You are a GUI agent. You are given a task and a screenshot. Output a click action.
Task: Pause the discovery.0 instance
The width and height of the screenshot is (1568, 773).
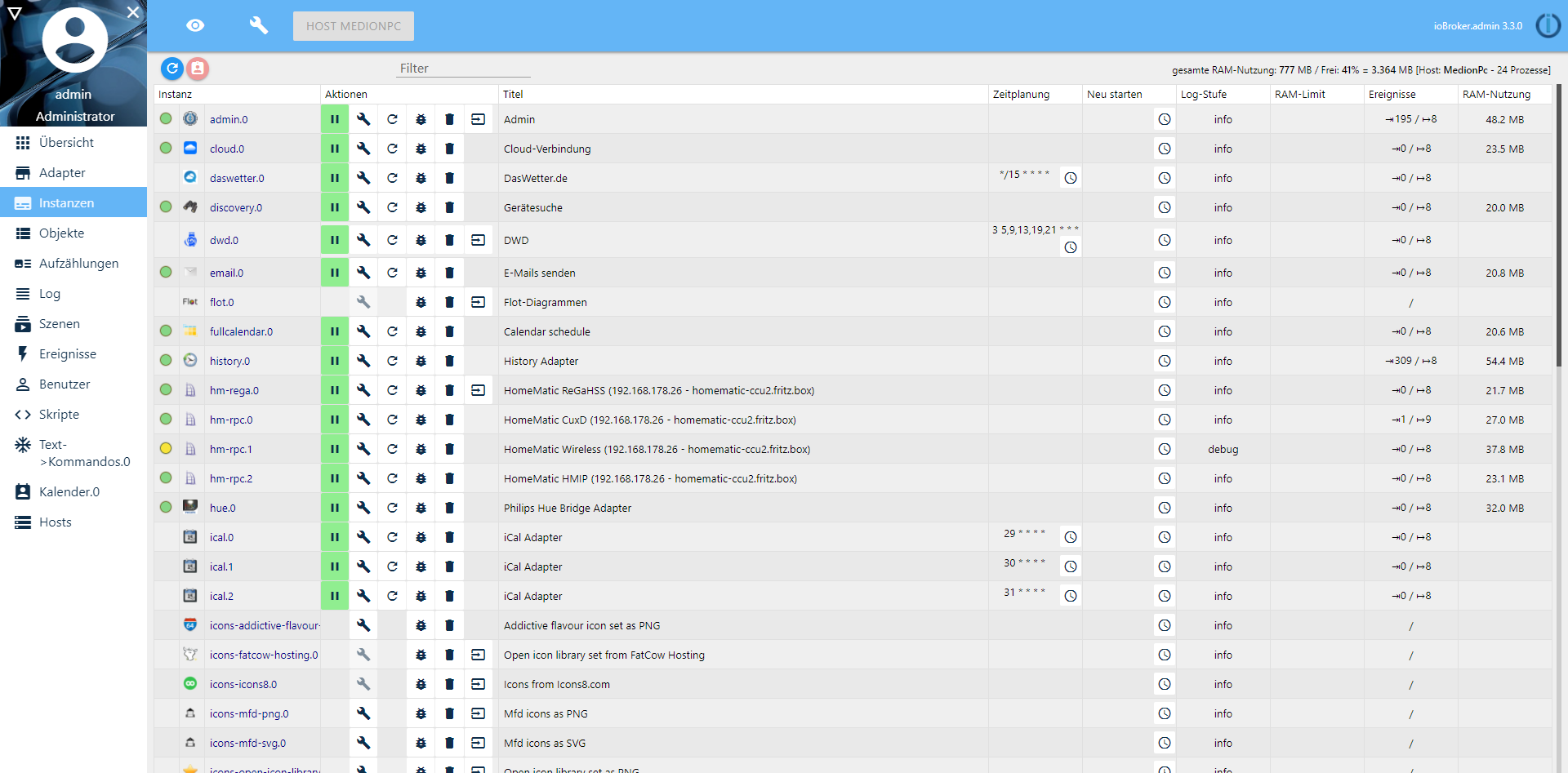click(x=335, y=207)
